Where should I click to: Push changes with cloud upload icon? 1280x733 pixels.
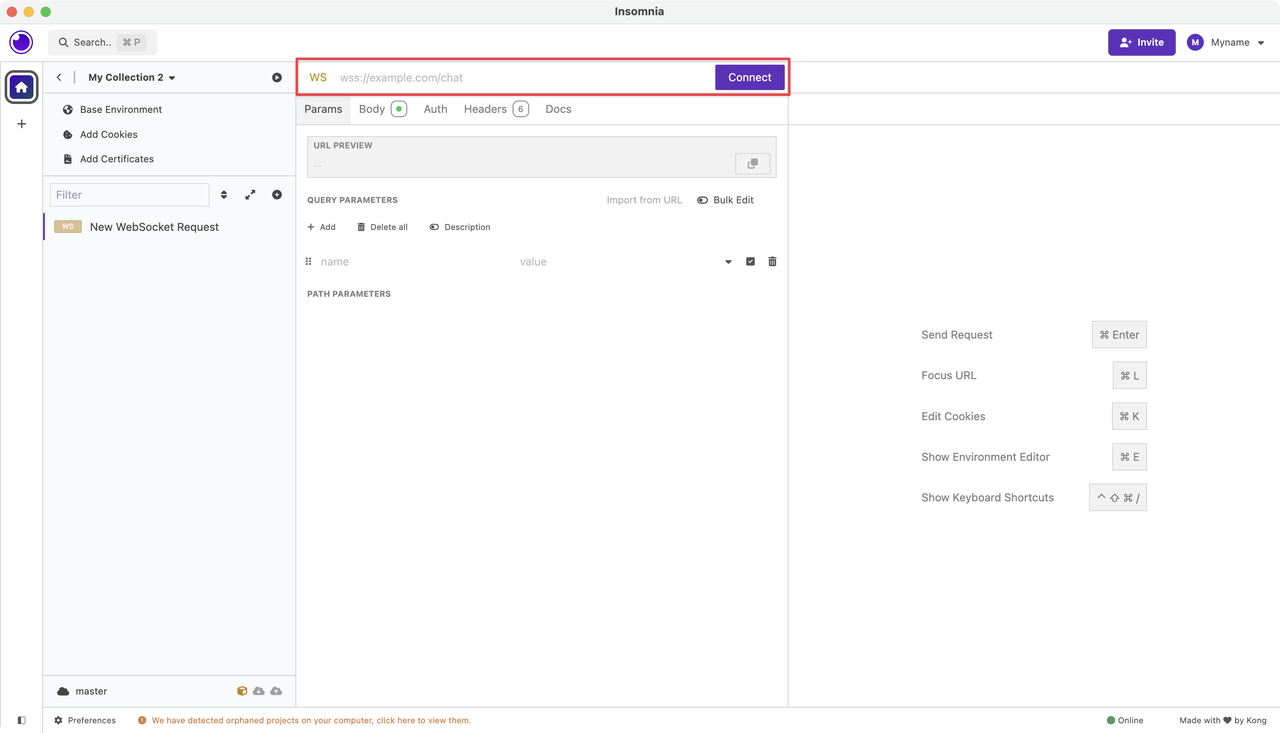[276, 691]
